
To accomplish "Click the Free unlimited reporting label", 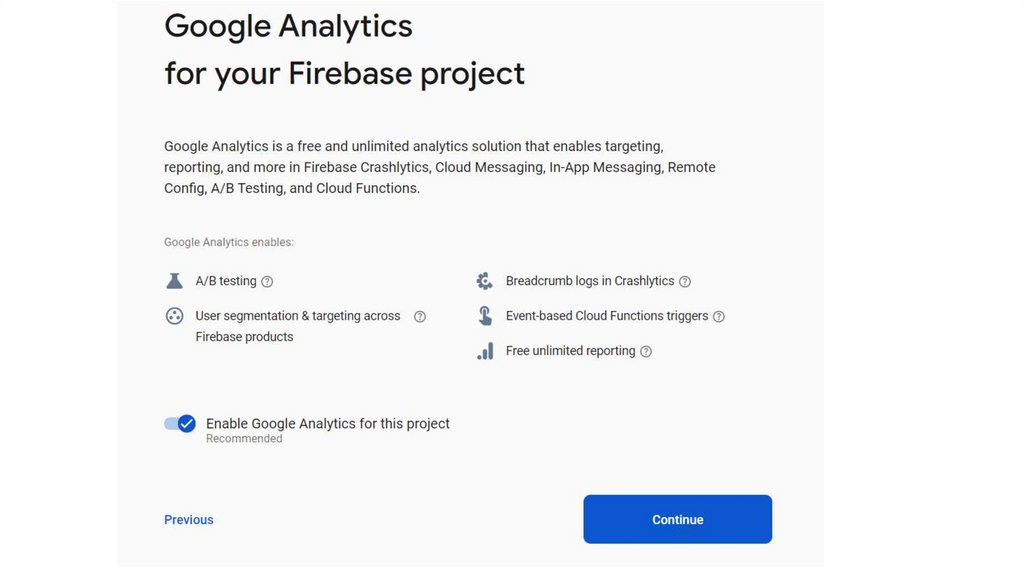I will (570, 351).
